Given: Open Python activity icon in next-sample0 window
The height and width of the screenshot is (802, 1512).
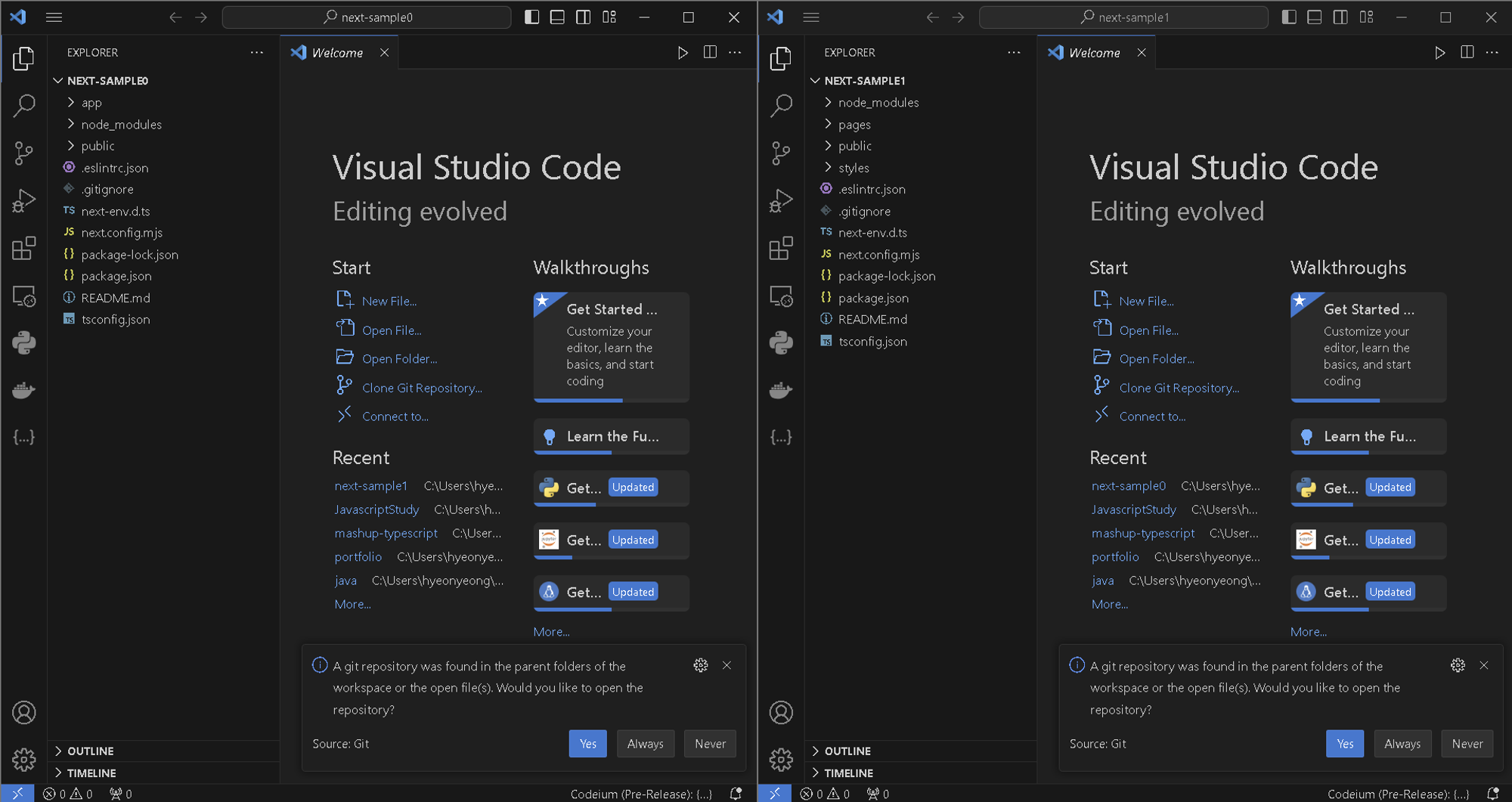Looking at the screenshot, I should tap(24, 342).
